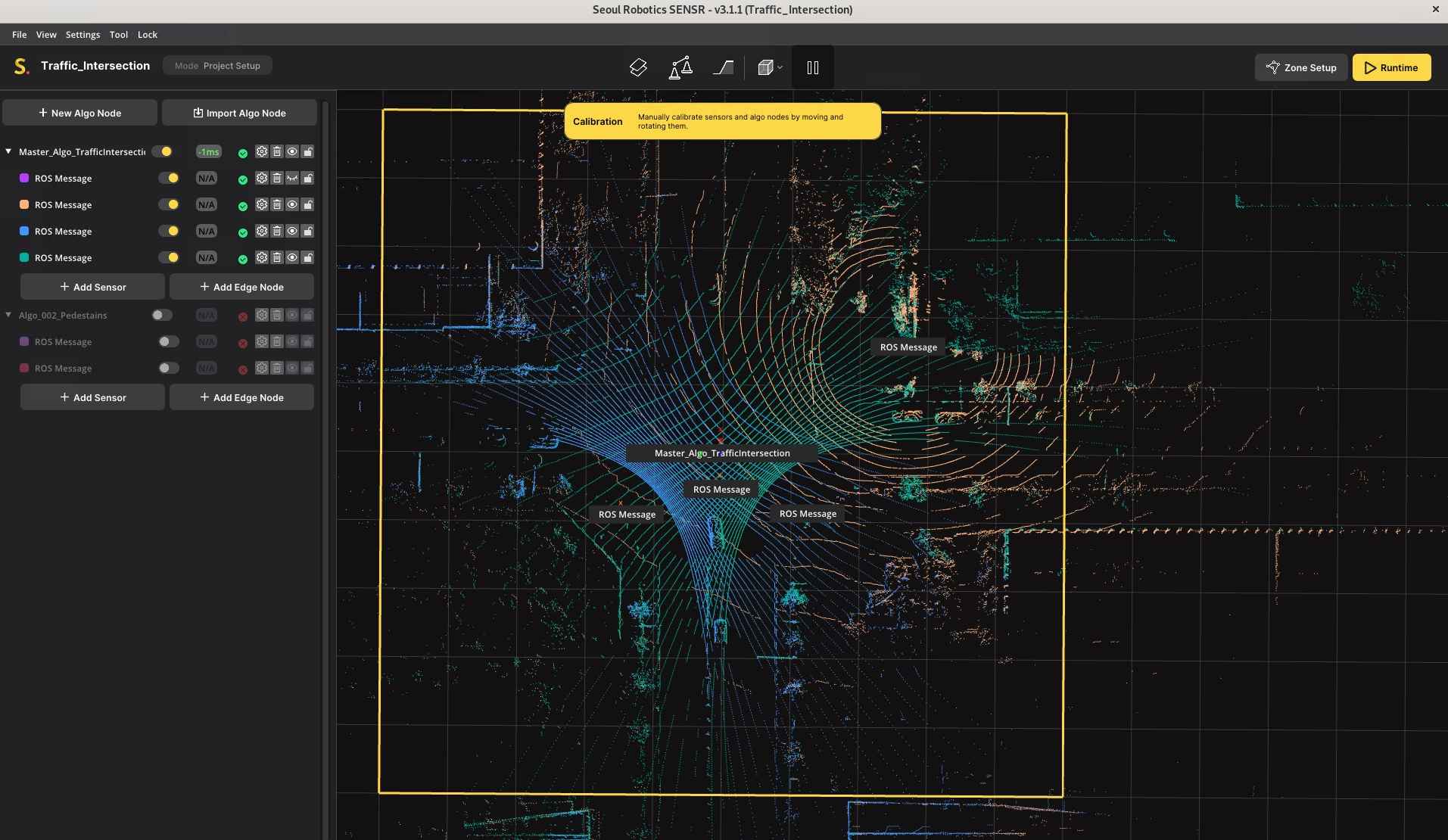The height and width of the screenshot is (840, 1448).
Task: Open the Tool menu
Action: point(118,34)
